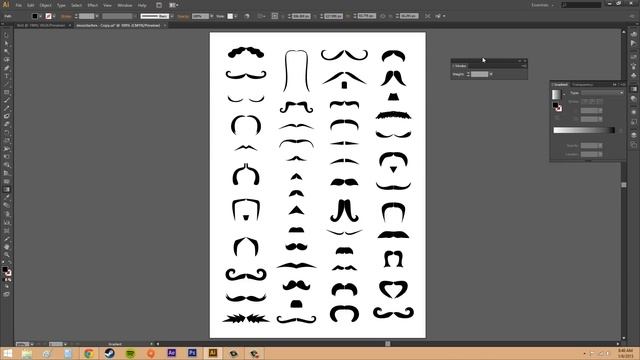Screen dimensions: 640x360
Task: Open the brush definition dropdown
Action: 172,16
